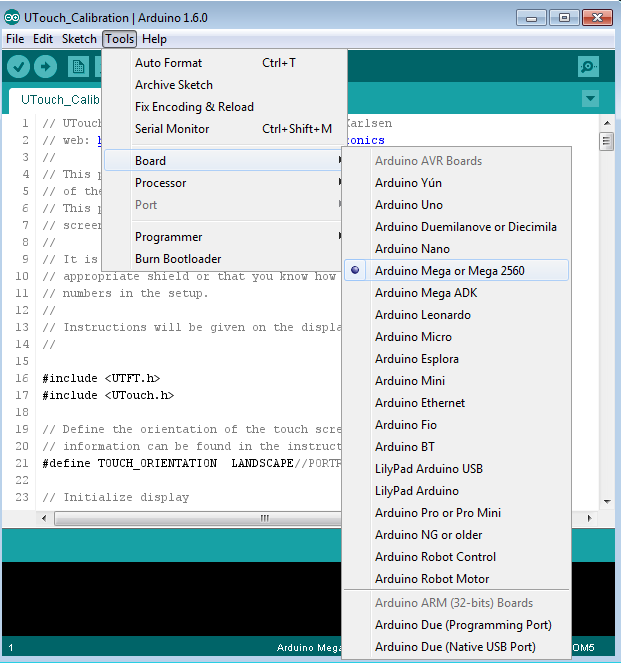621x663 pixels.
Task: Open the Edit menu
Action: (x=43, y=39)
